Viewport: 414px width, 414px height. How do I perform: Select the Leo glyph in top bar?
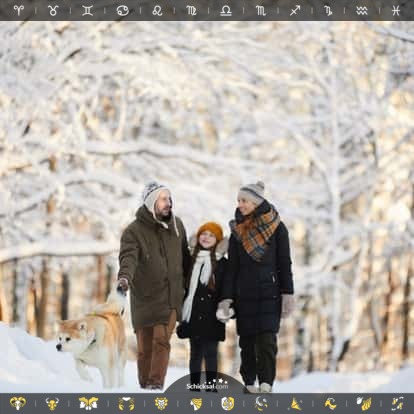coord(157,10)
